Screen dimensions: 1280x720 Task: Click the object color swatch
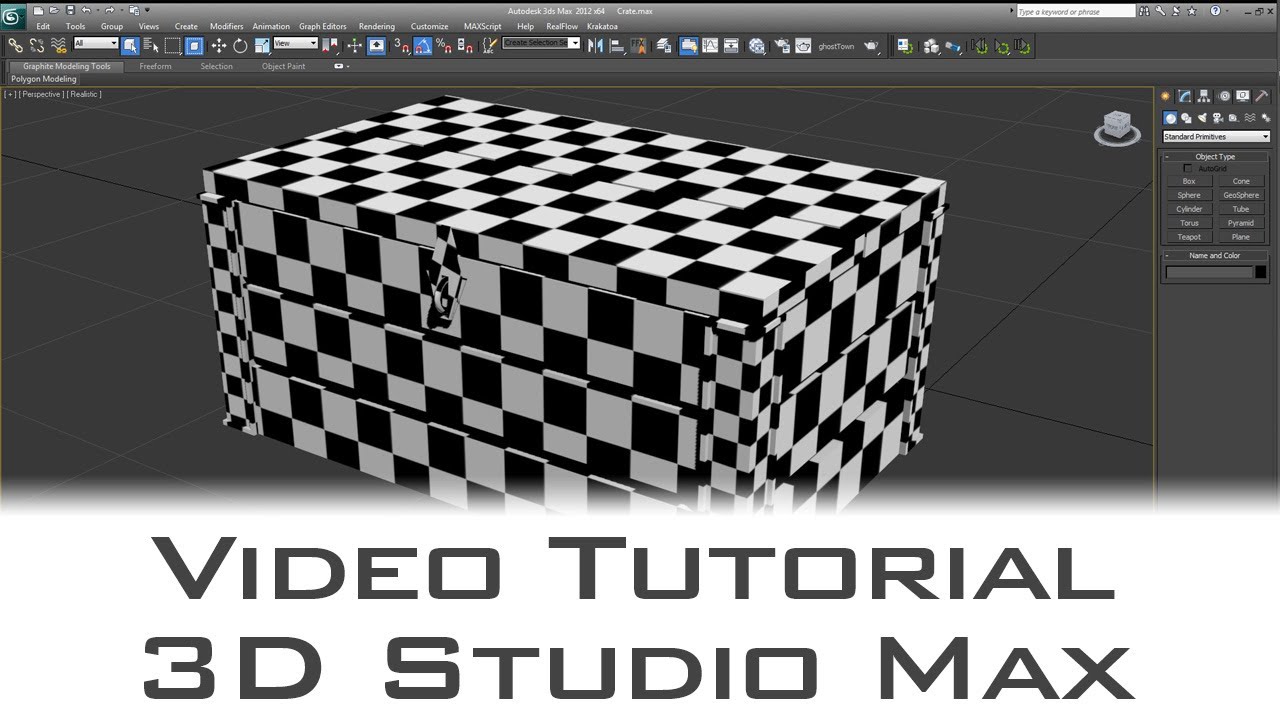click(1260, 272)
